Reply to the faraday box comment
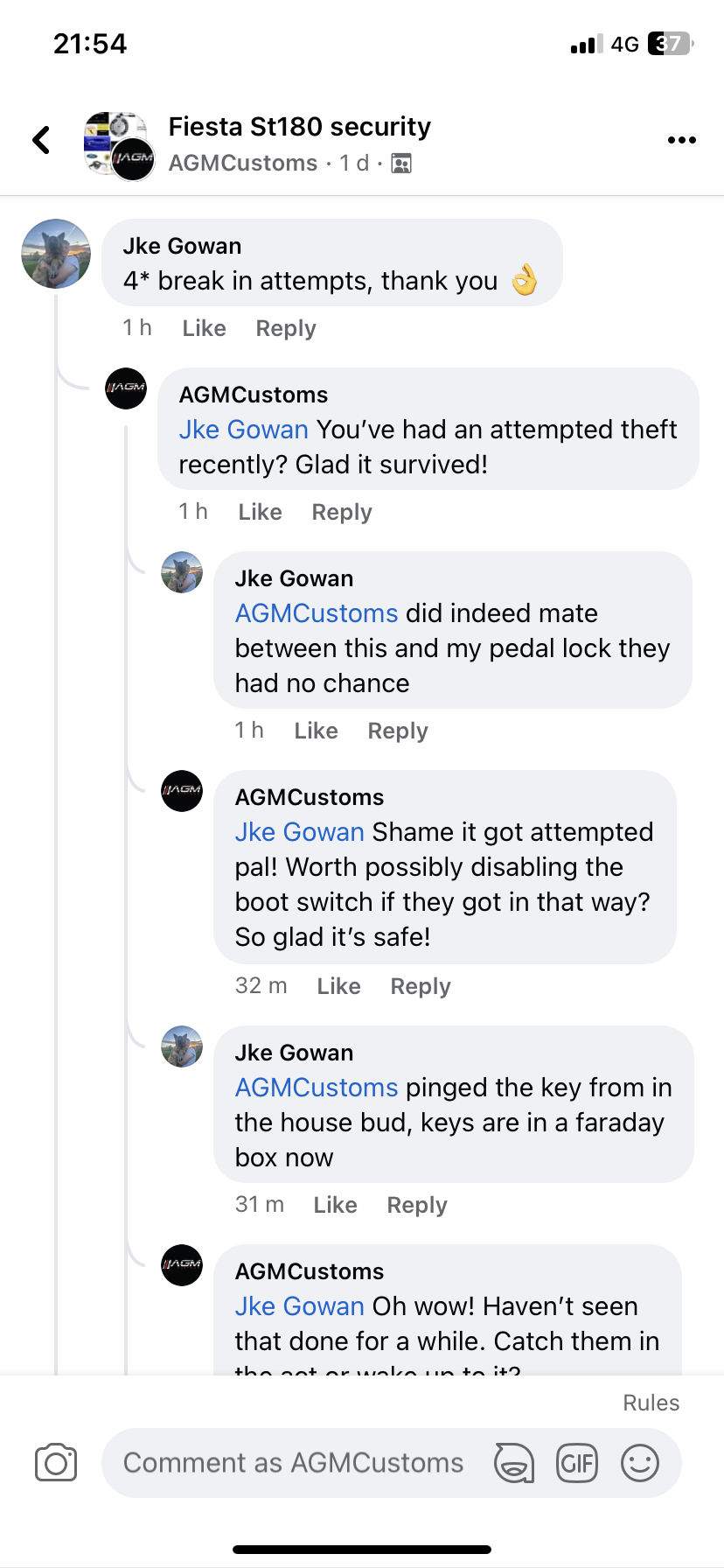 click(416, 1205)
